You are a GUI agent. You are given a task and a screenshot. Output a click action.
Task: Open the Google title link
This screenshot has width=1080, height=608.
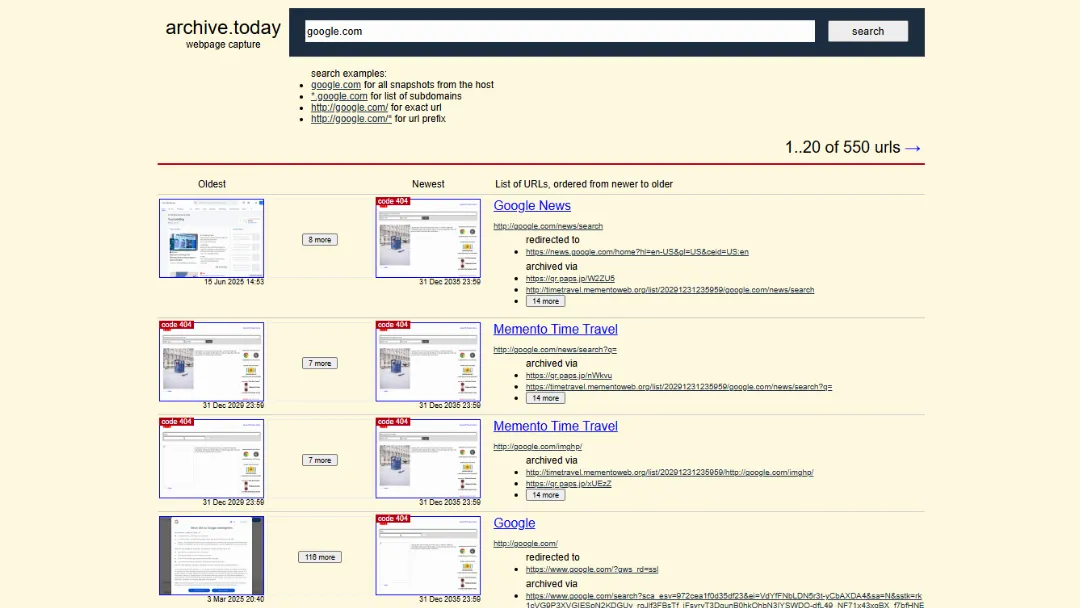(x=514, y=523)
